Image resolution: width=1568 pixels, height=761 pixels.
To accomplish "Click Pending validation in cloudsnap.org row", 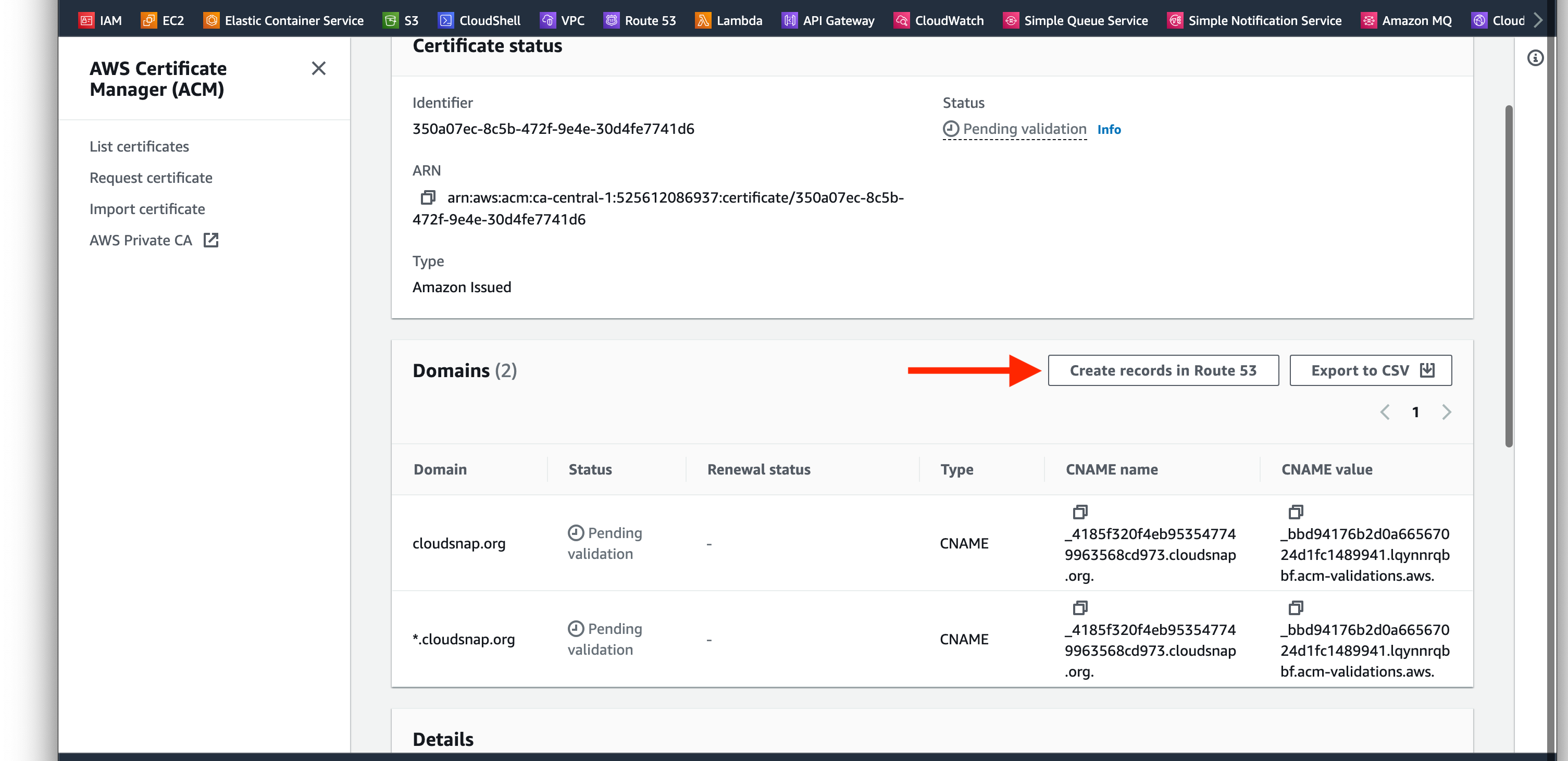I will (x=605, y=543).
